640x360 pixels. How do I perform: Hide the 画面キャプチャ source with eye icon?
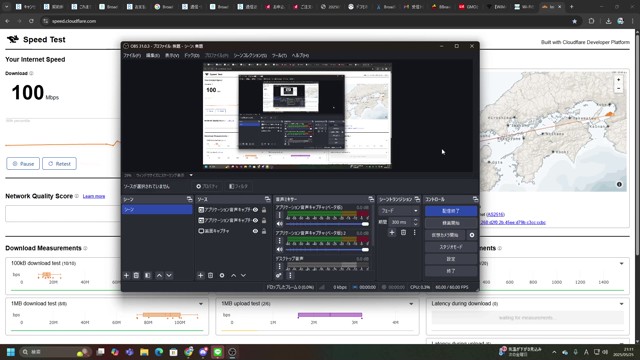click(x=255, y=231)
